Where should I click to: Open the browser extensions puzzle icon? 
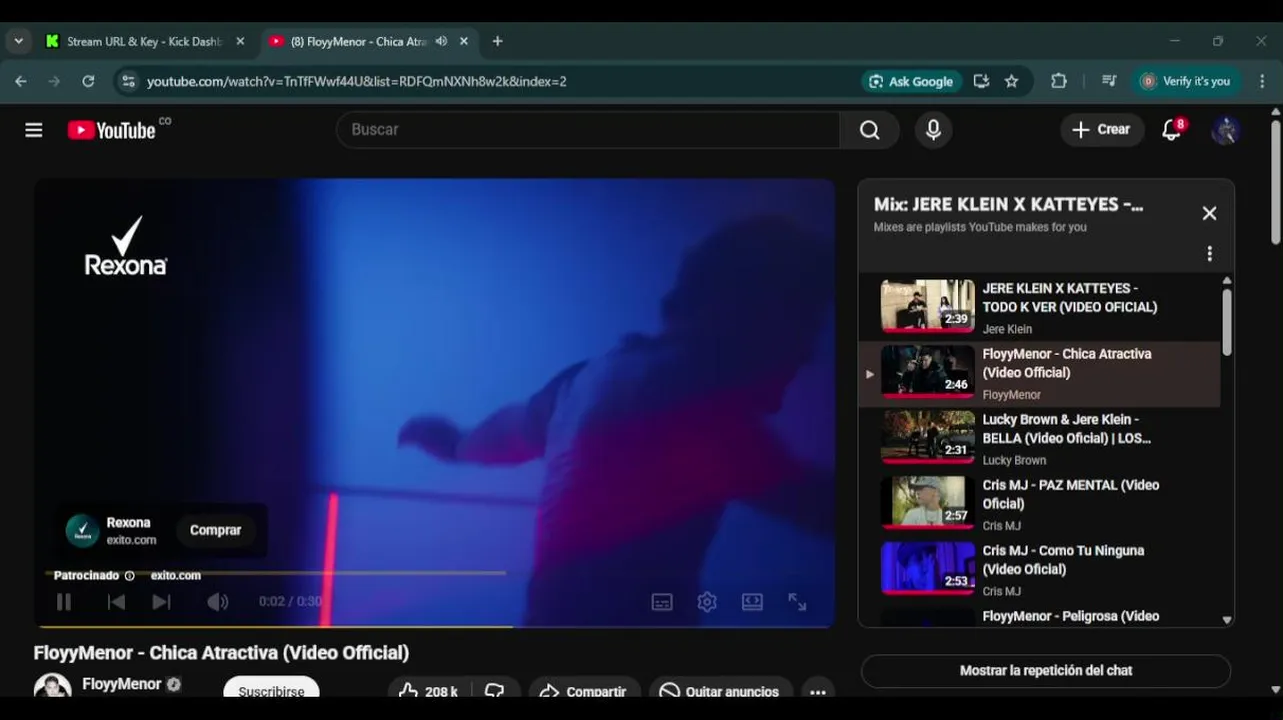pyautogui.click(x=1059, y=81)
